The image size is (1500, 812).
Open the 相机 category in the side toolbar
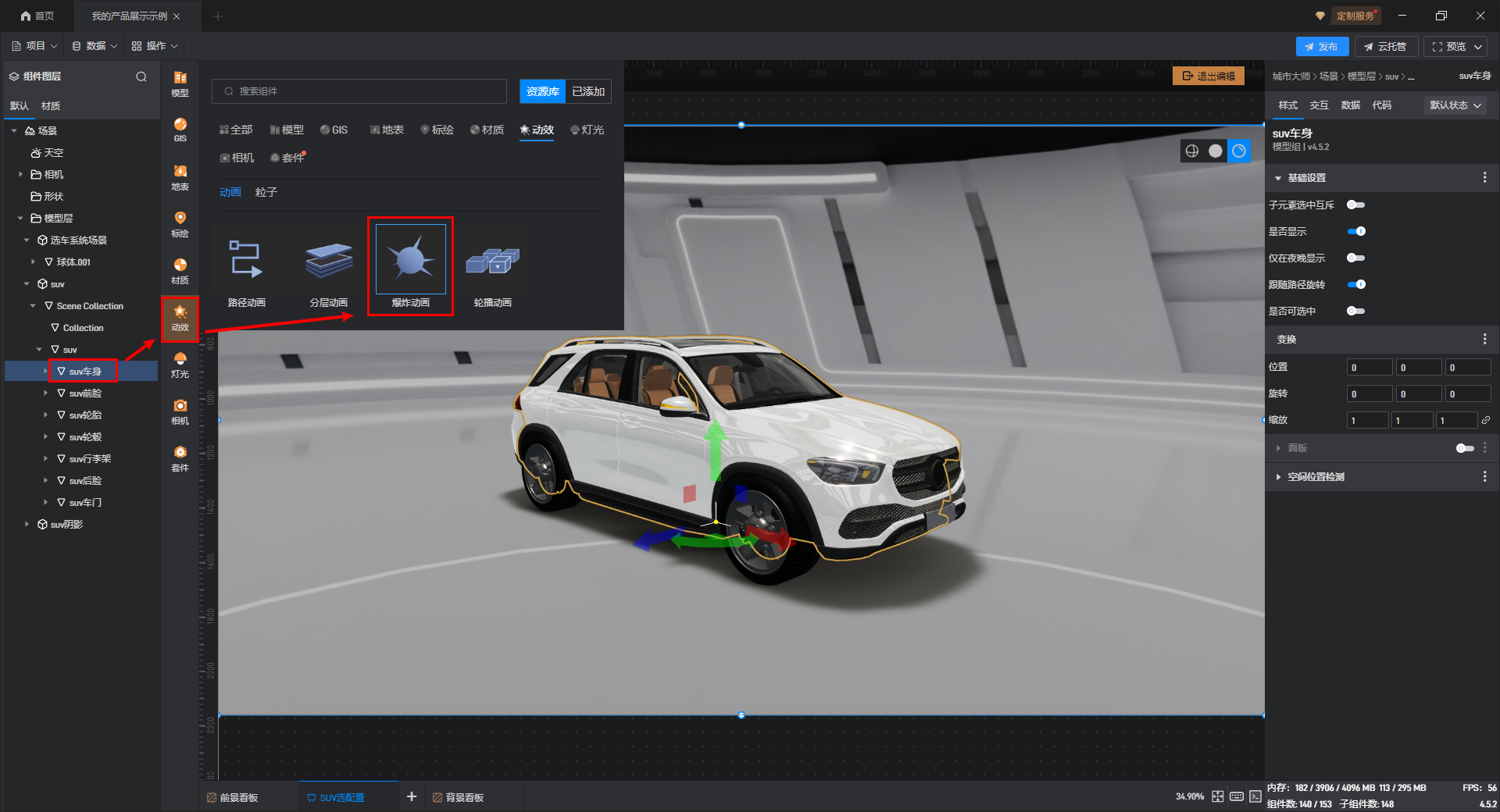180,411
